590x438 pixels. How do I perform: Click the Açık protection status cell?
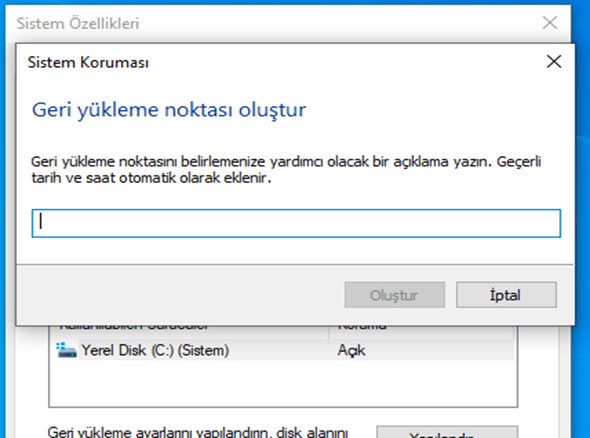pos(351,350)
